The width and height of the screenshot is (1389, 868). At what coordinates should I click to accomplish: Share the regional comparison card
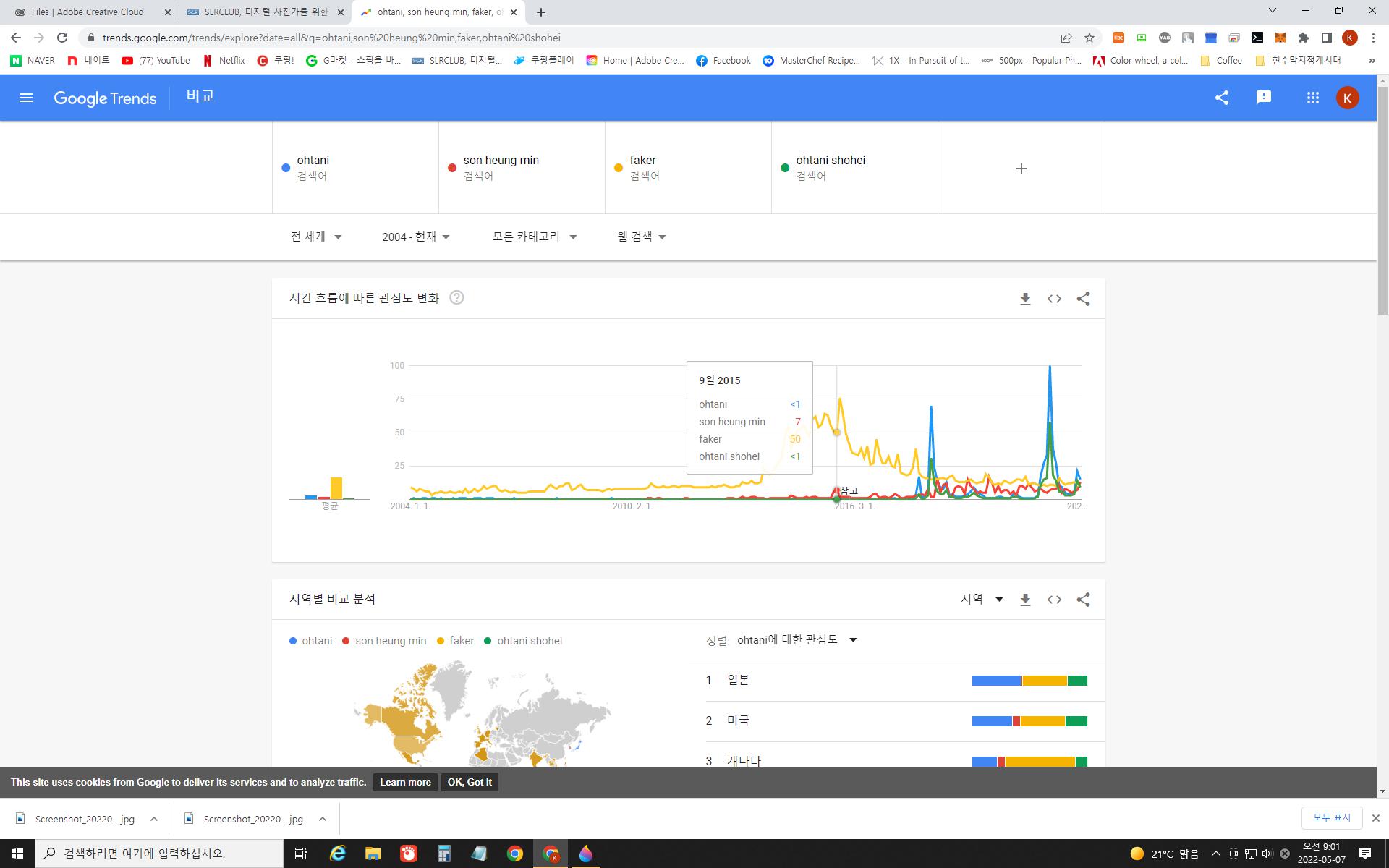(1083, 600)
